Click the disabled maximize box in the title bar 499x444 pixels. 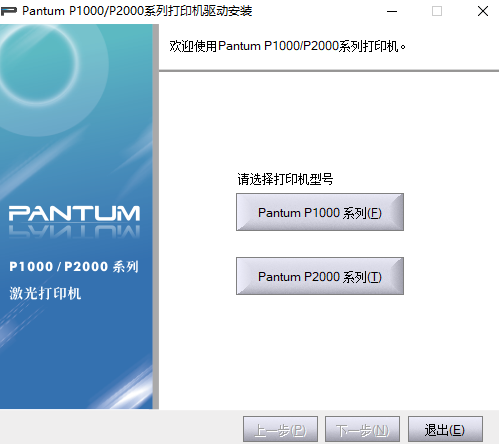pos(437,11)
